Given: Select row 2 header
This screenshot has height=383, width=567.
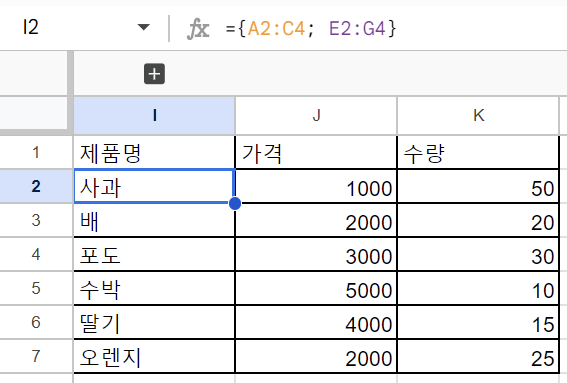Looking at the screenshot, I should coord(36,186).
